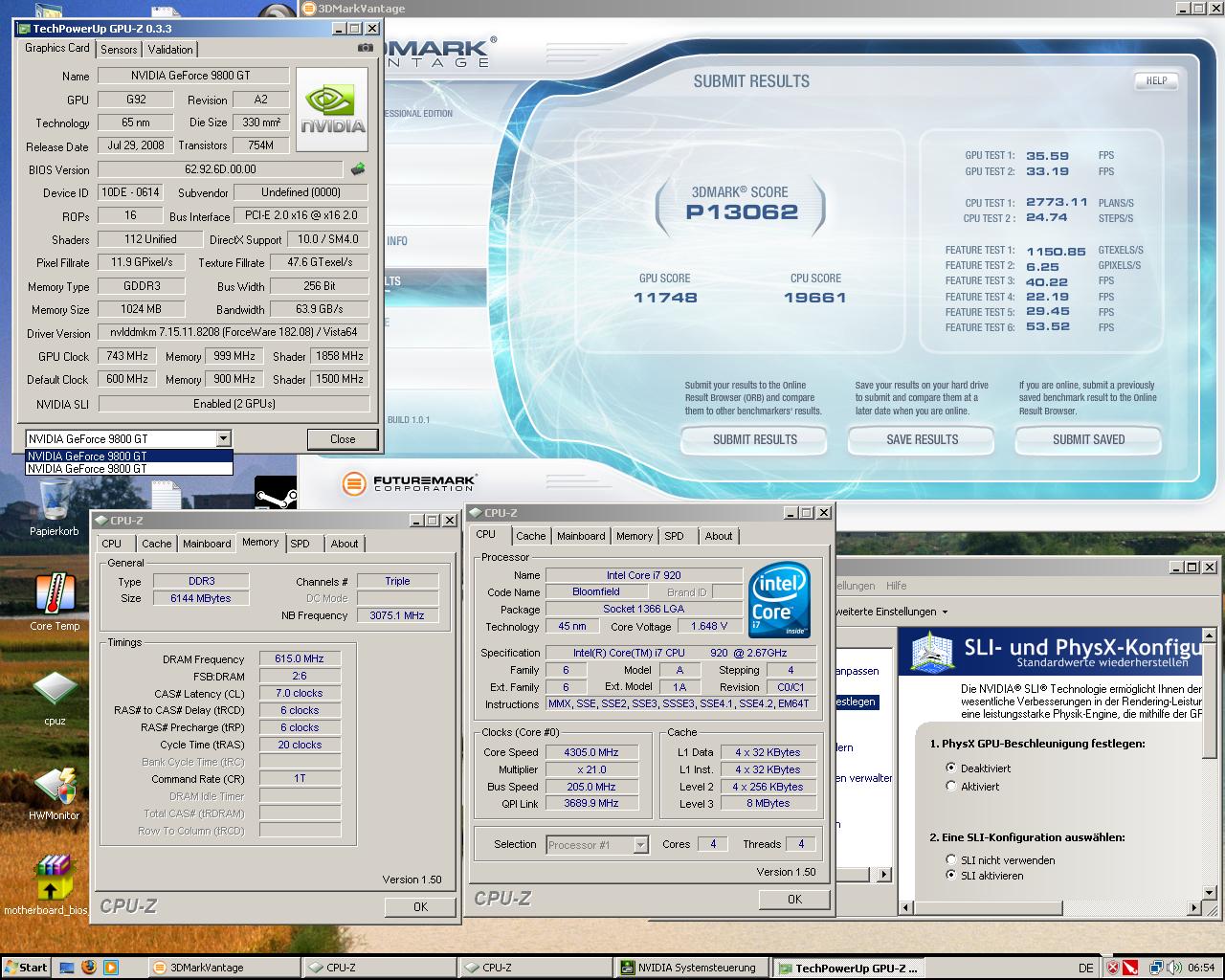Click SAVE RESULTS button in 3DMark
The width and height of the screenshot is (1225, 980).
(x=922, y=439)
